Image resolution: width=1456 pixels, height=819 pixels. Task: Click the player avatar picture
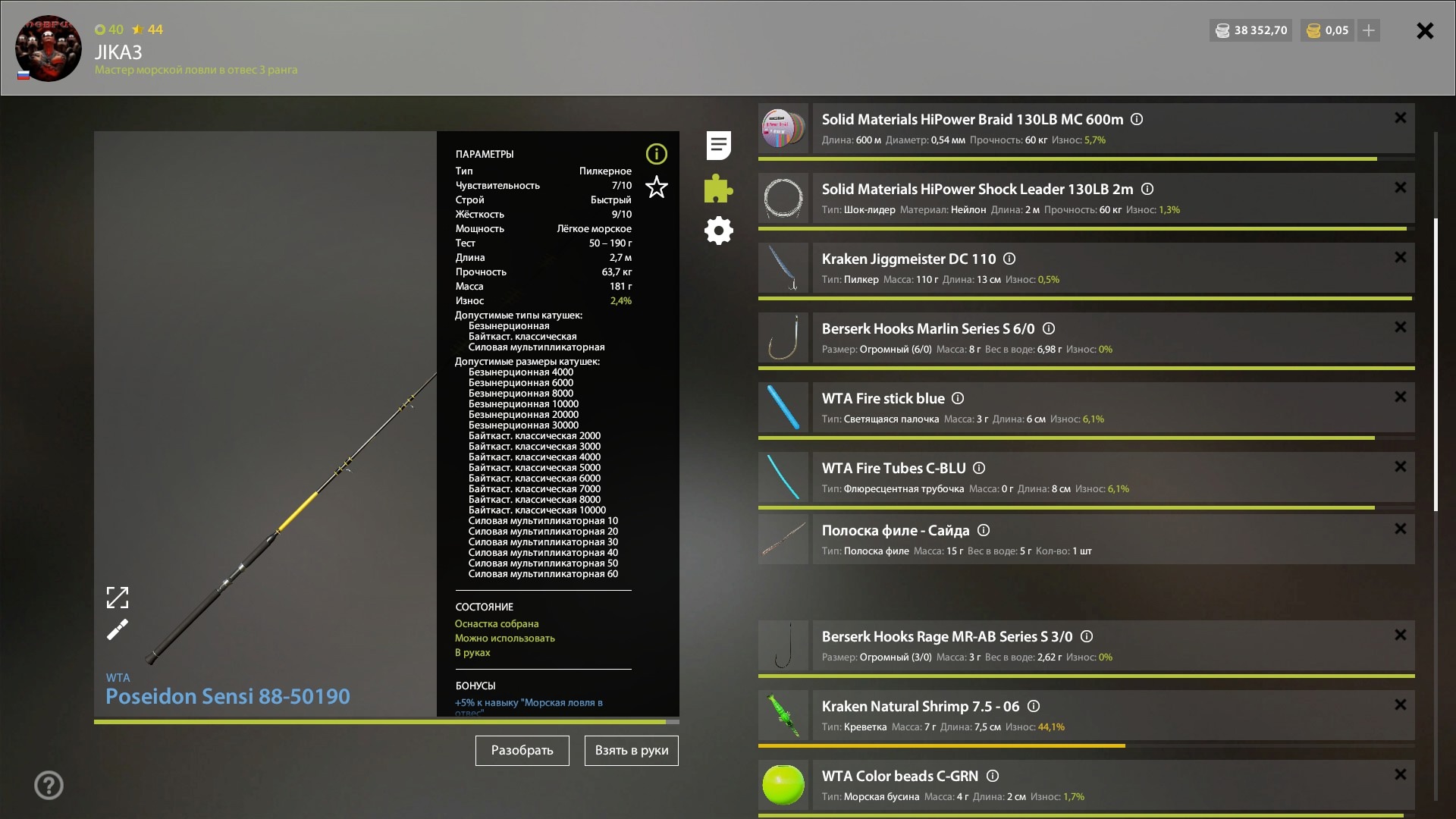[x=49, y=49]
